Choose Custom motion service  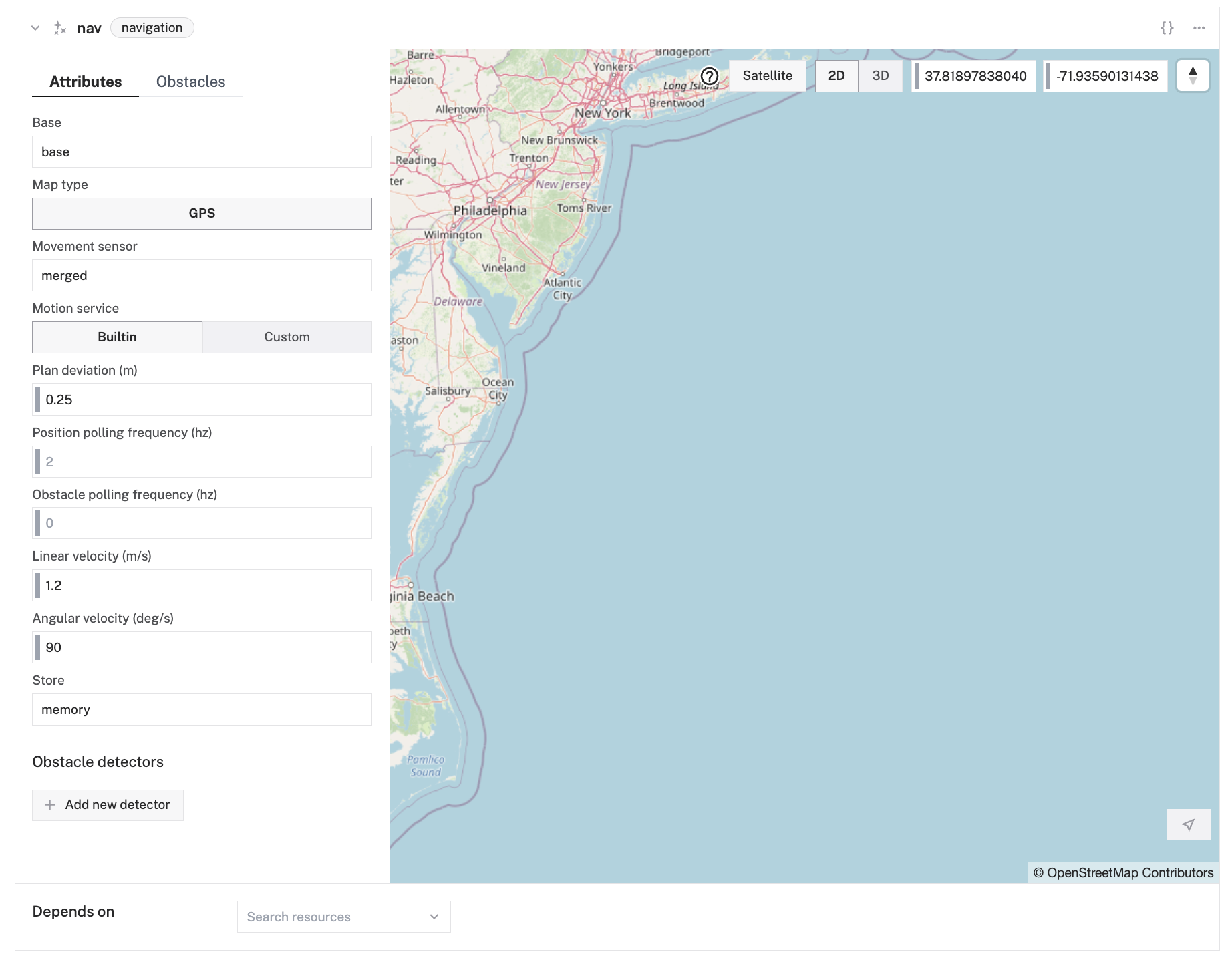click(287, 337)
